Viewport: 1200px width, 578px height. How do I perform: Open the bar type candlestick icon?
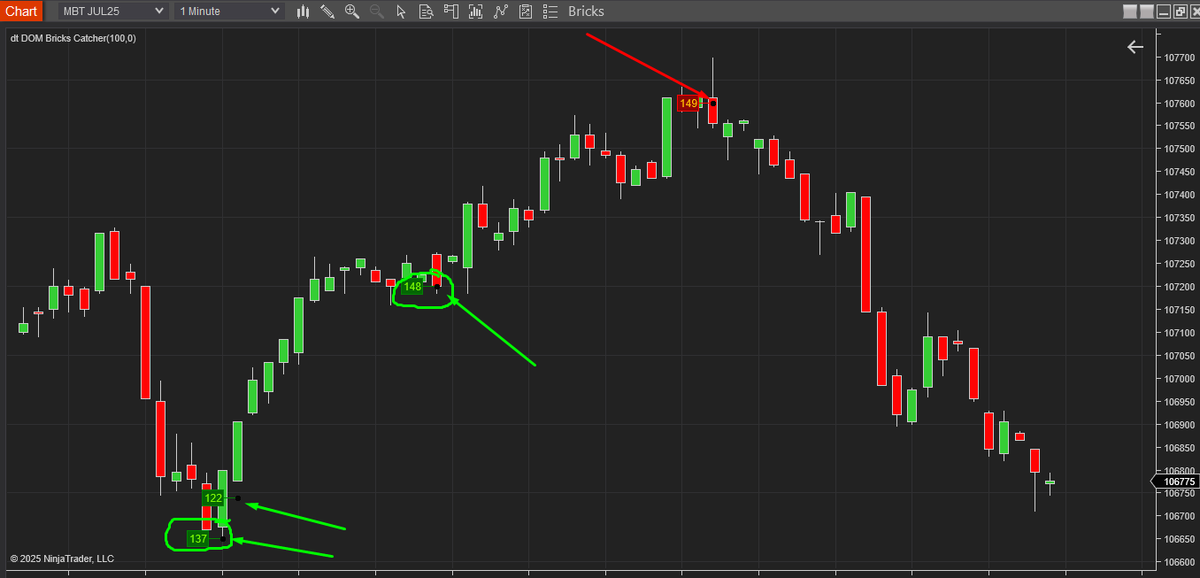(x=303, y=12)
